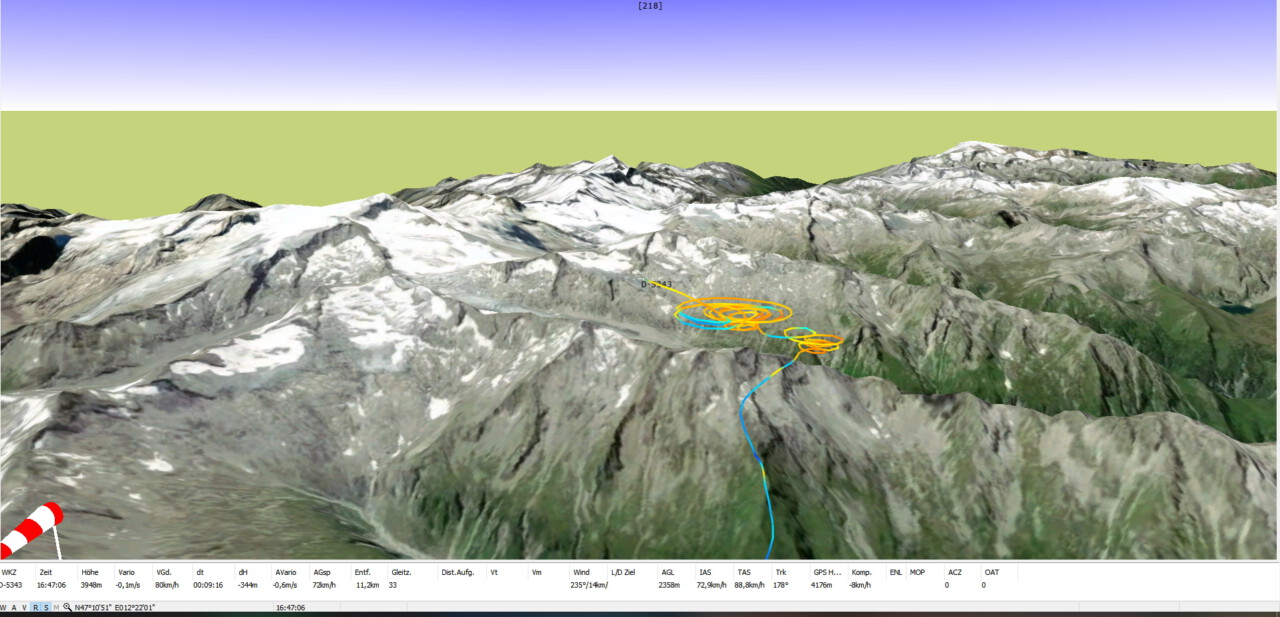1280x617 pixels.
Task: Click the IAS value 72,9km/h
Action: pos(713,585)
